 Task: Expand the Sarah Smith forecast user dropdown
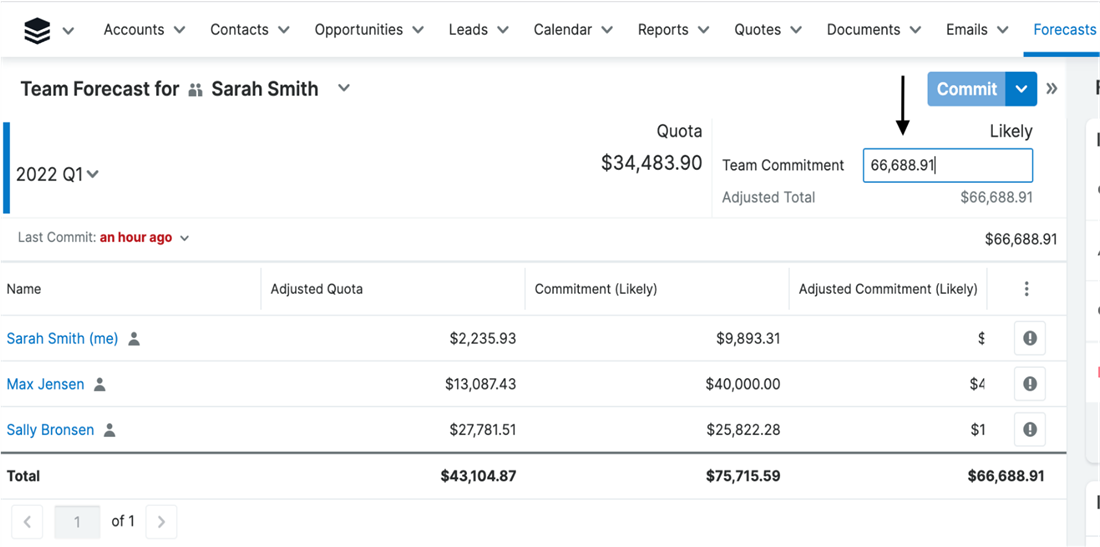(344, 88)
